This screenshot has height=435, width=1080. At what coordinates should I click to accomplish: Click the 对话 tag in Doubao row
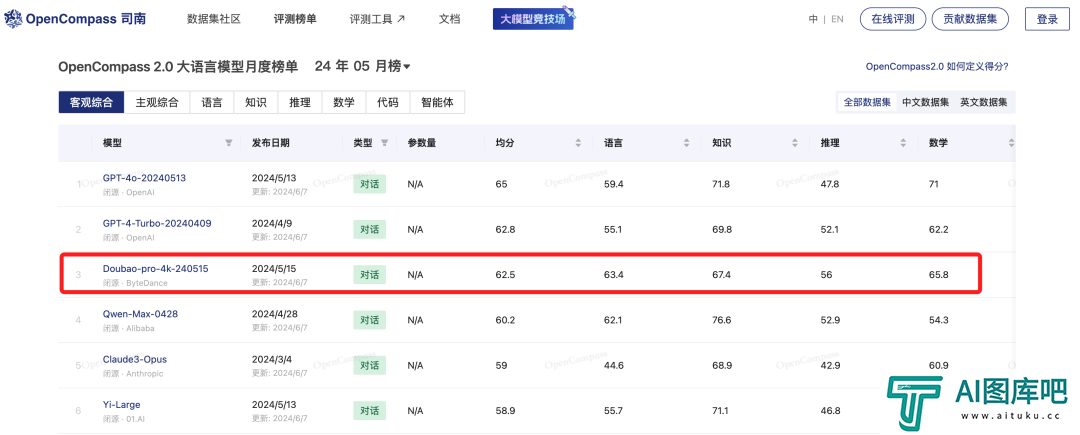[x=370, y=275]
